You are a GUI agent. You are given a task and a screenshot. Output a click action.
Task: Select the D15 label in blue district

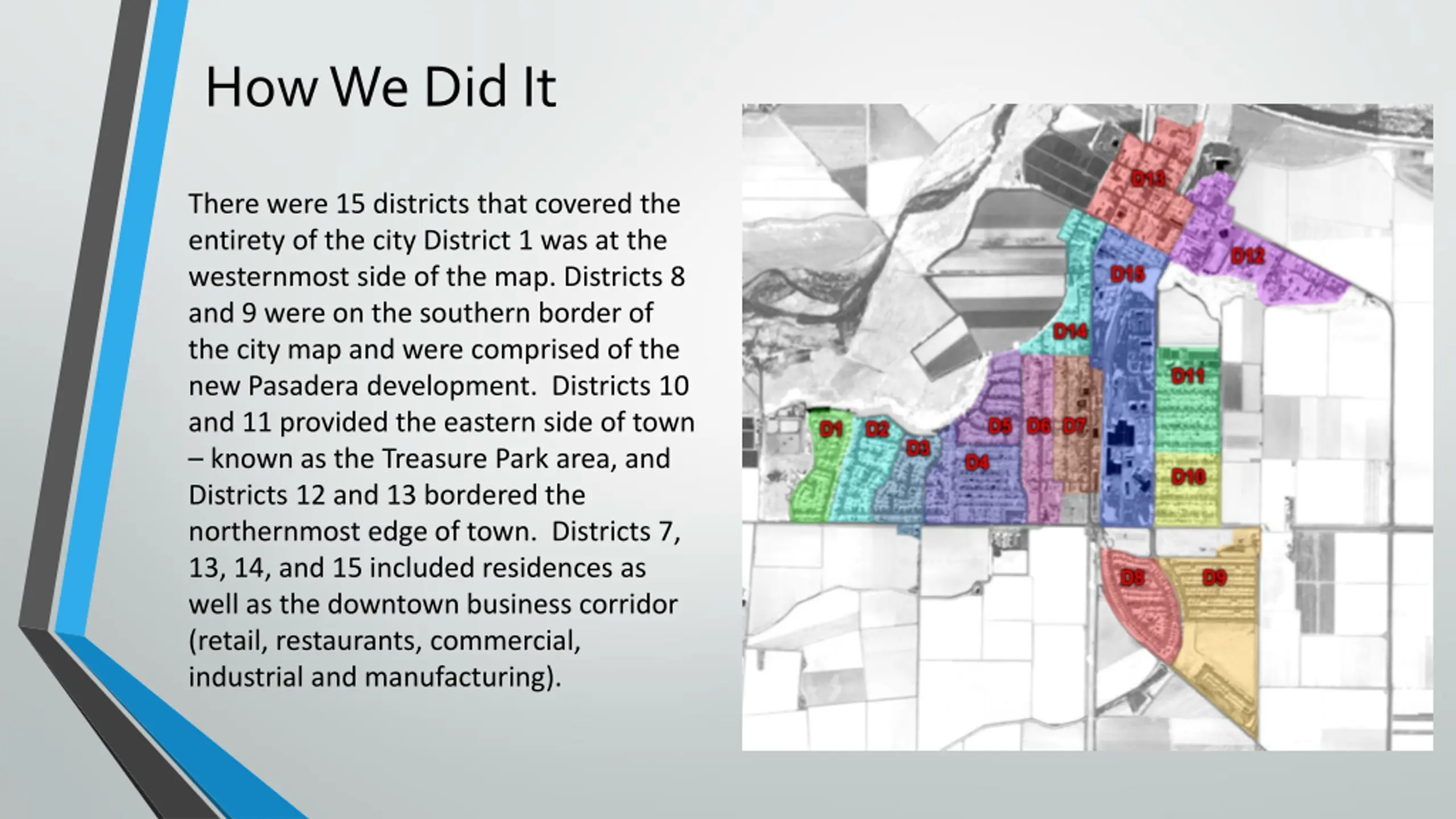1128,275
